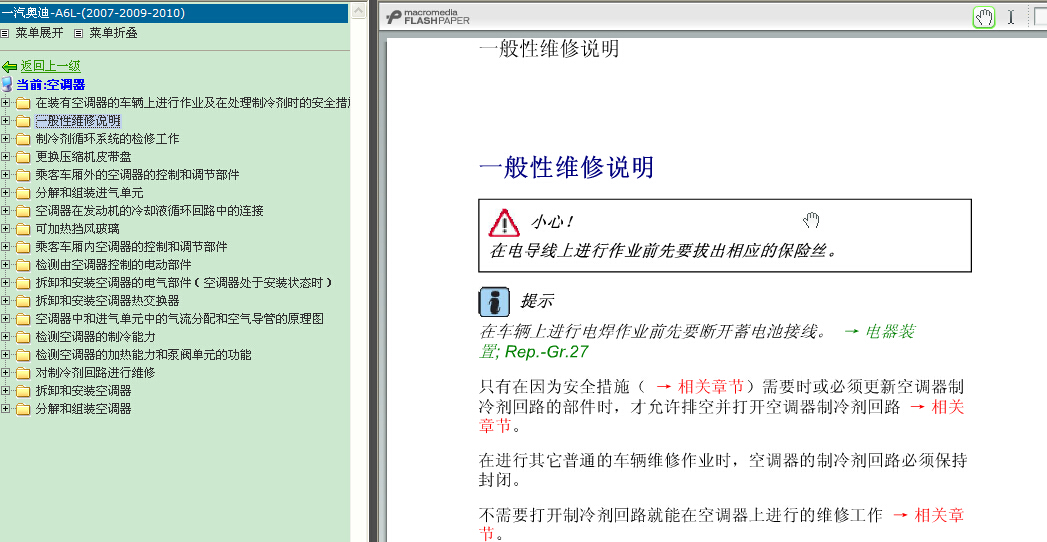Go back via 返回上一级 link

51,66
